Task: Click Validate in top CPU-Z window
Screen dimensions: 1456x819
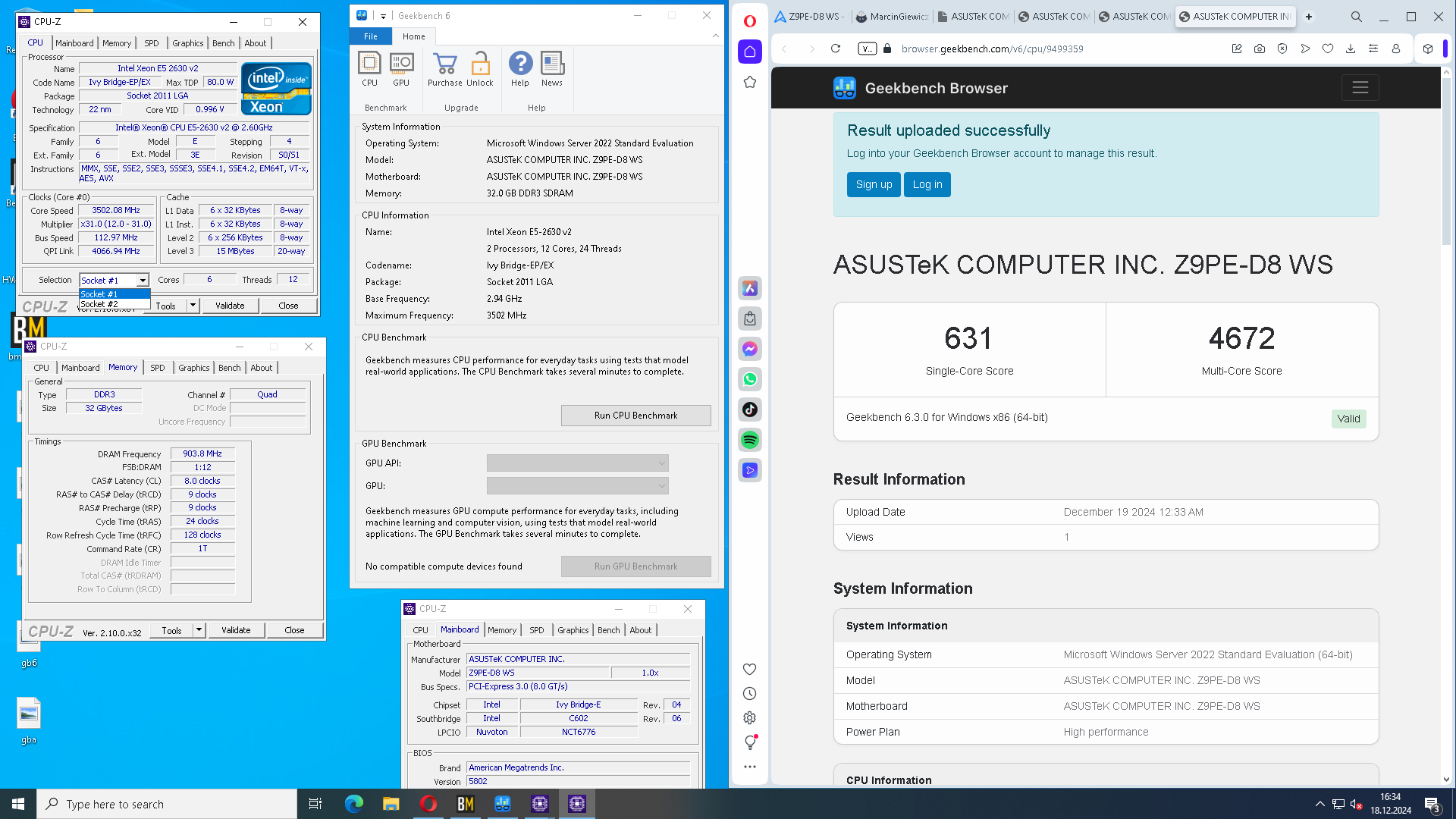Action: (x=230, y=306)
